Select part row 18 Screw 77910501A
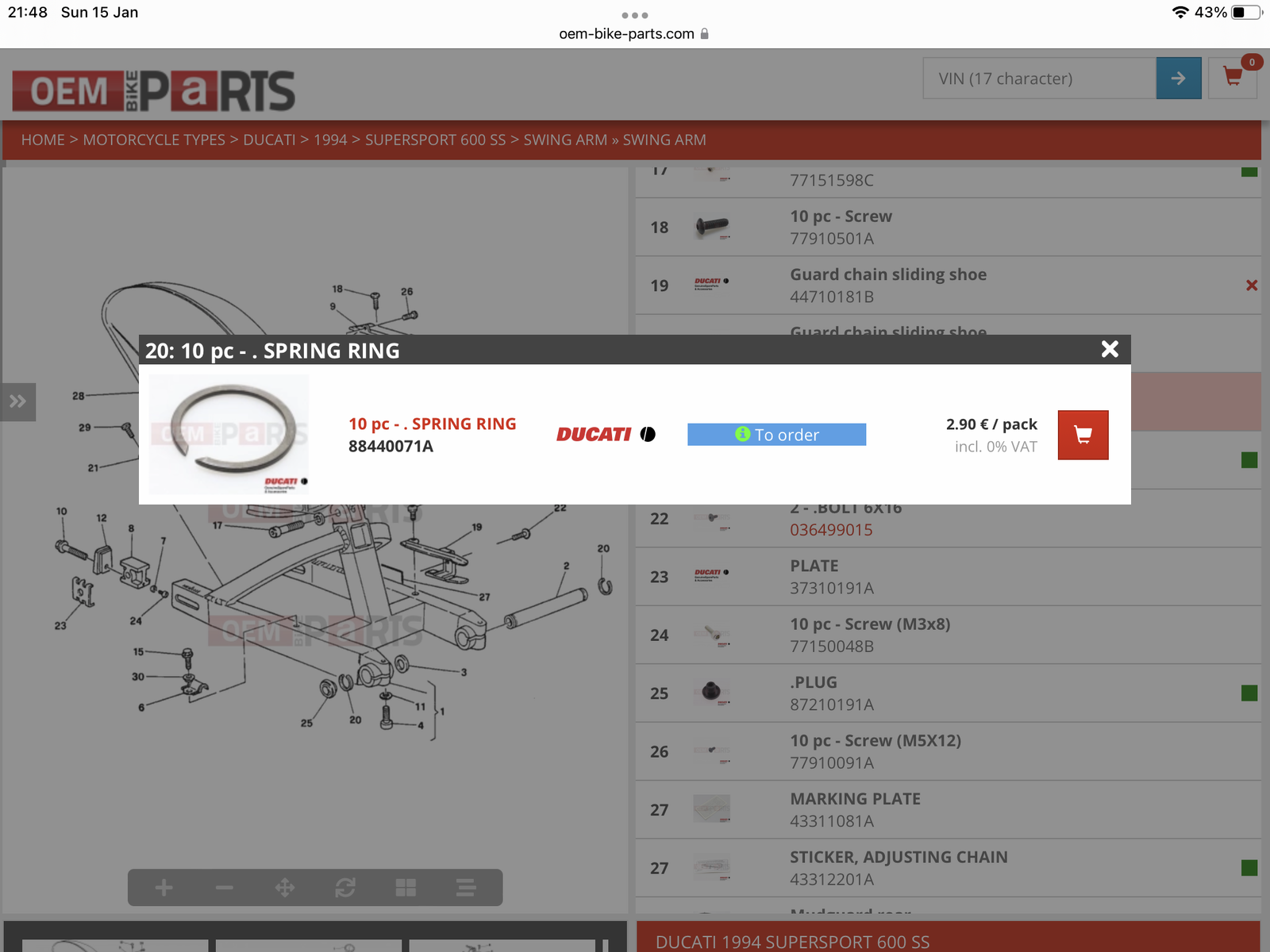 [948, 227]
